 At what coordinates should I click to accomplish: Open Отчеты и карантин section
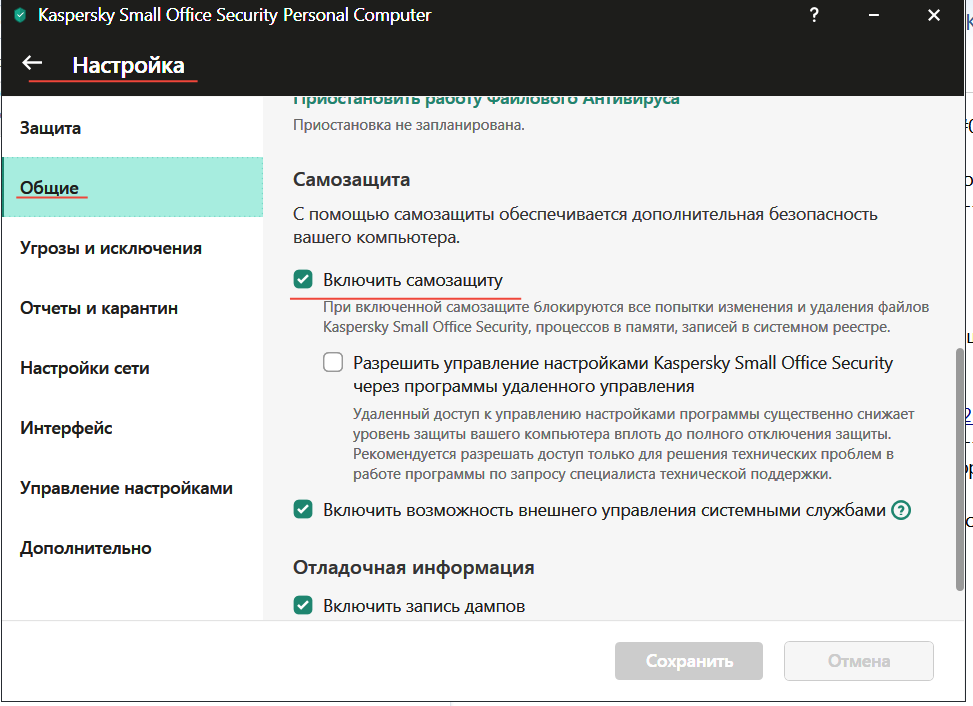point(132,308)
